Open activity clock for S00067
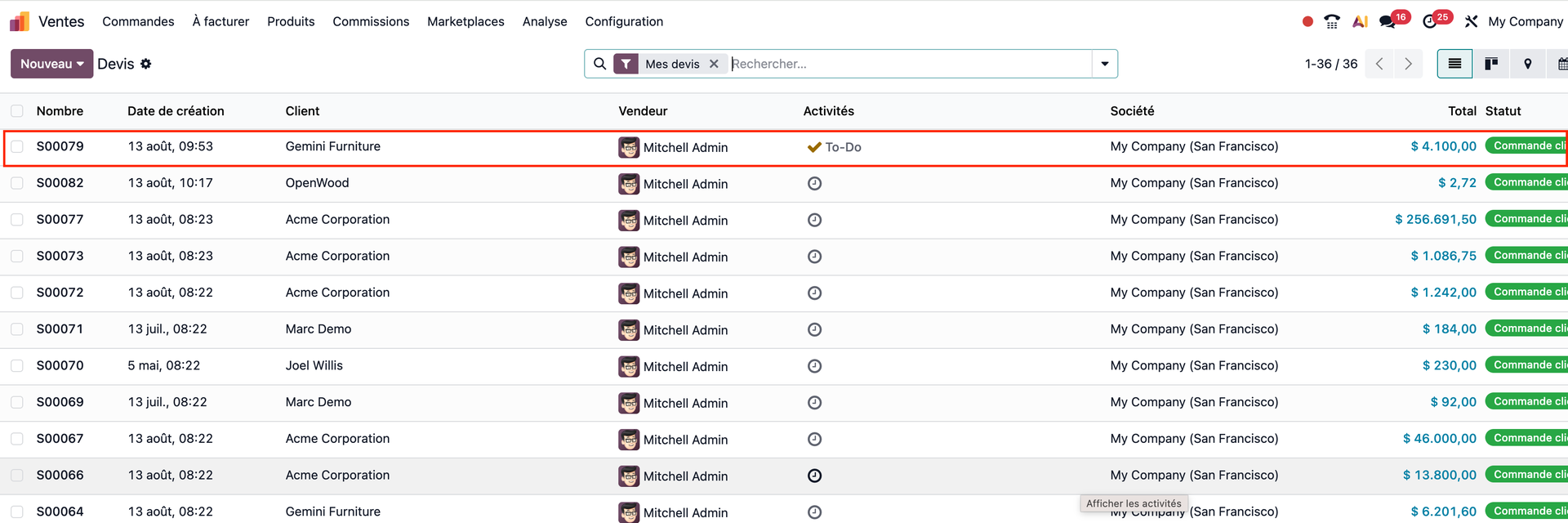This screenshot has height=523, width=1568. coord(814,439)
